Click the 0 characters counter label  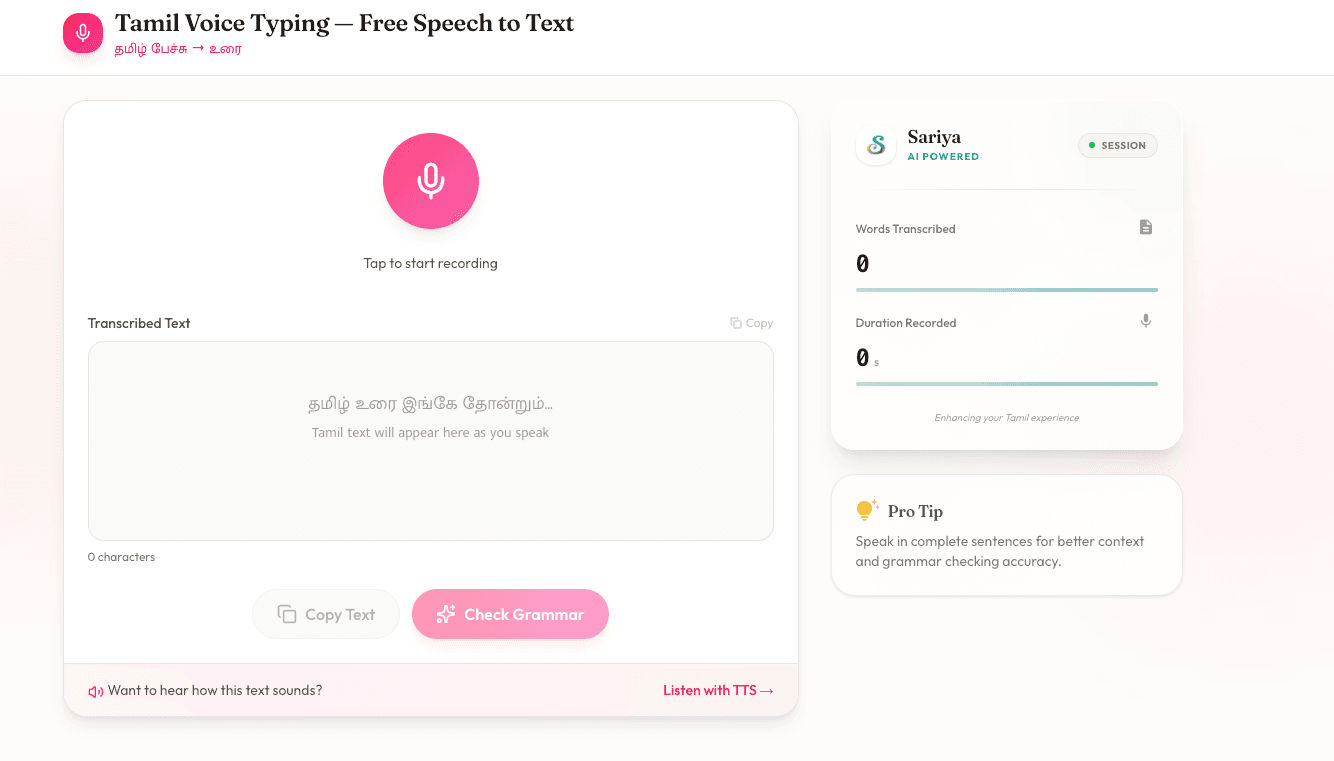click(x=121, y=557)
